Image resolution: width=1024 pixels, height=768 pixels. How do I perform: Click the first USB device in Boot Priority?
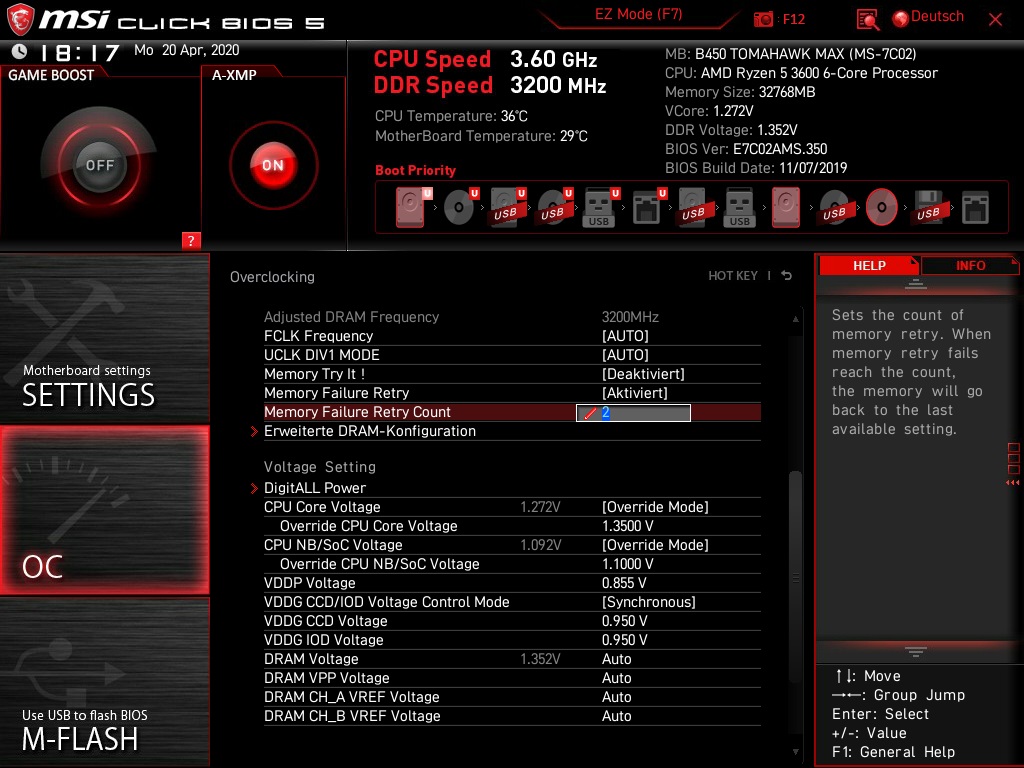pos(505,205)
